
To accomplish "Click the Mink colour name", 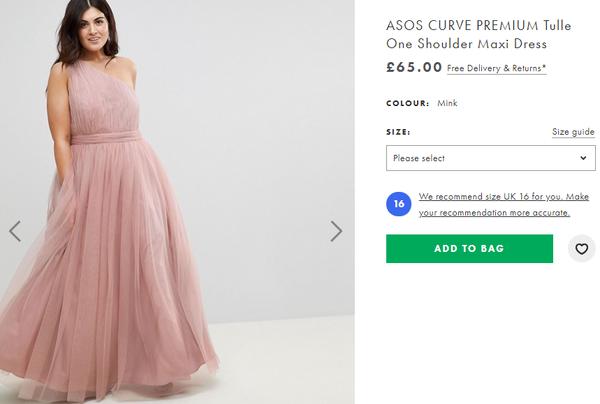I will (447, 103).
